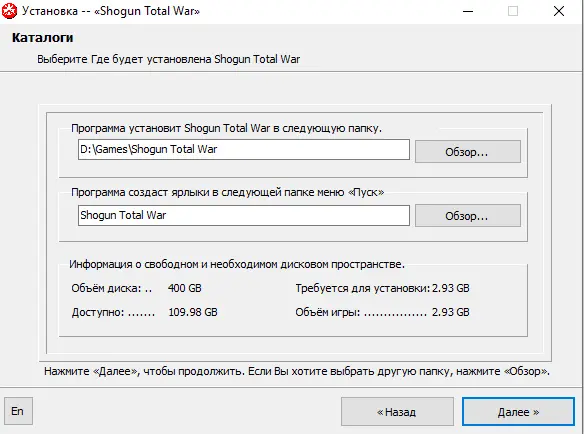Click the red installer icon in title bar
Screen dimensions: 584x434
tap(9, 11)
